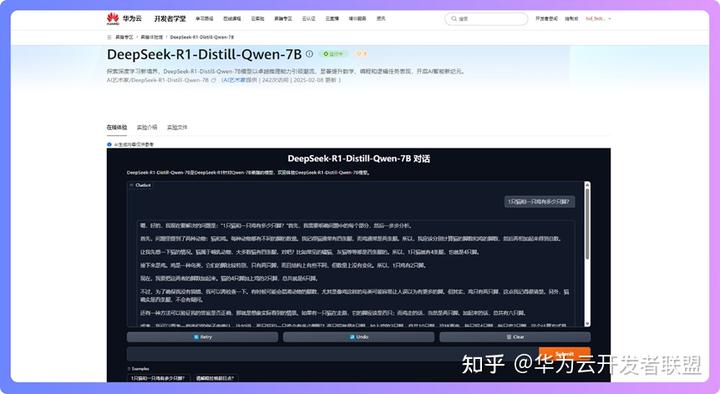
Task: Click the star favorite badge near title
Action: (362, 54)
